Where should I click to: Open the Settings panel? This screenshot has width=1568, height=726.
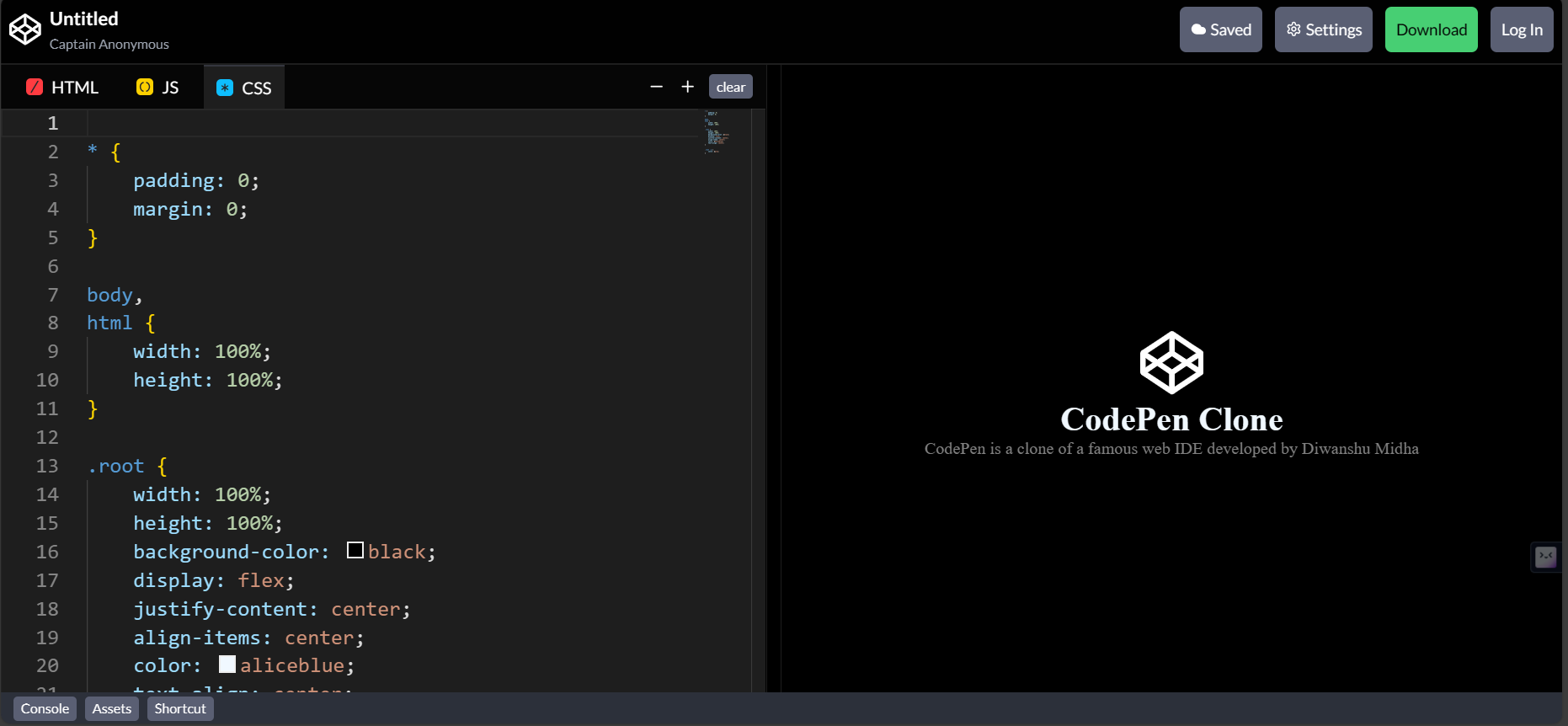pos(1324,29)
